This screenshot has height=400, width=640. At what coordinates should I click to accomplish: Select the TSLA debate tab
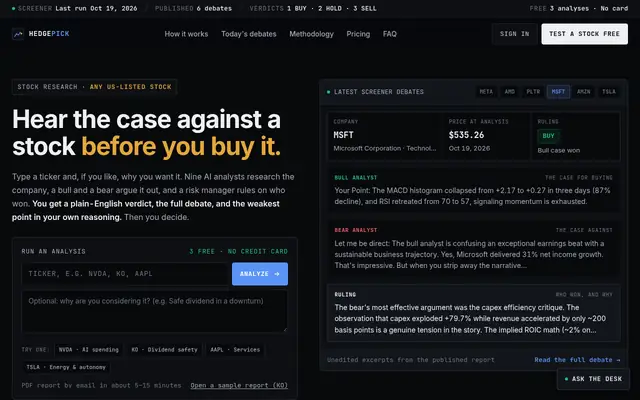pyautogui.click(x=609, y=91)
